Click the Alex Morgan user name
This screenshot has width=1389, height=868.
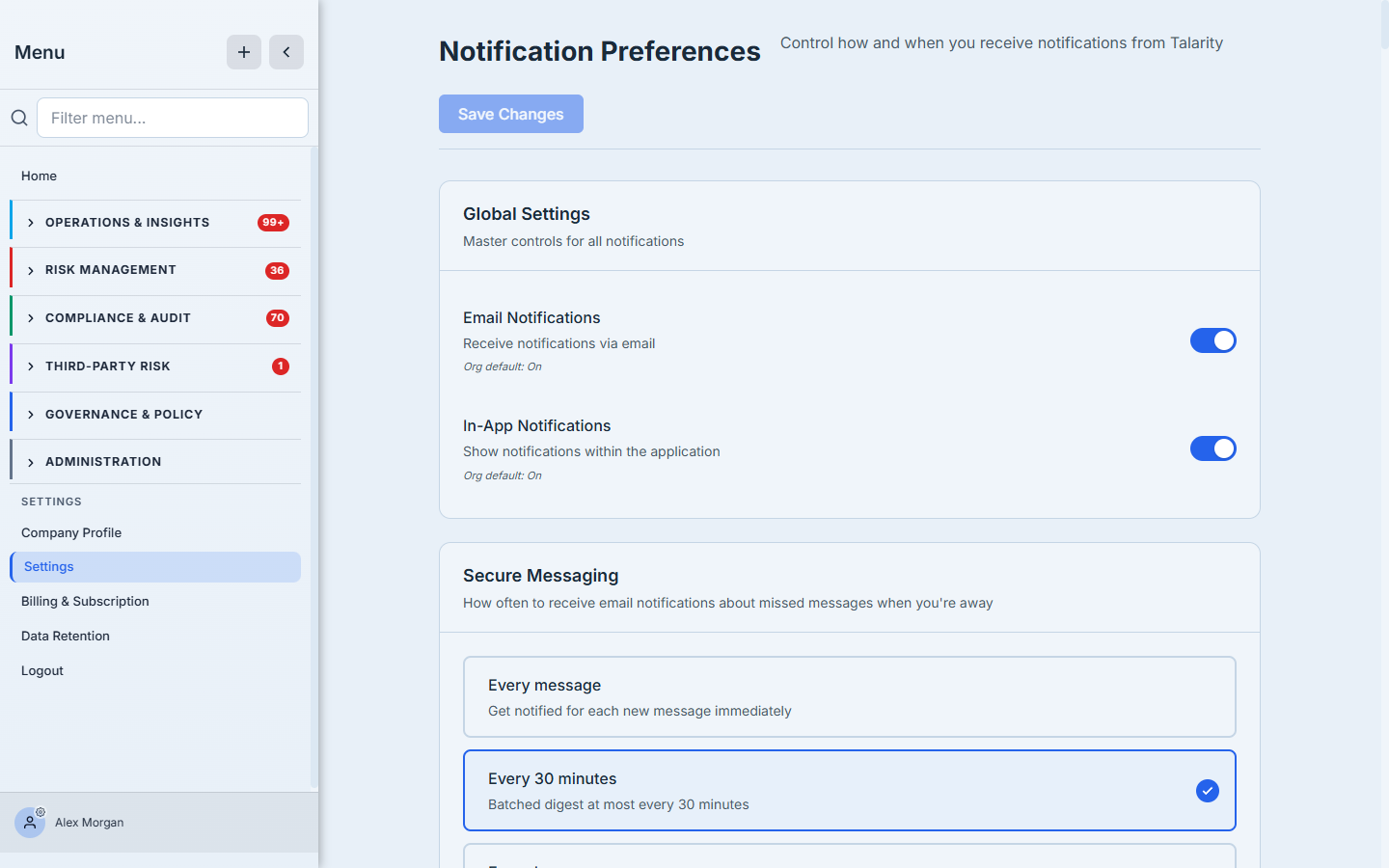90,823
